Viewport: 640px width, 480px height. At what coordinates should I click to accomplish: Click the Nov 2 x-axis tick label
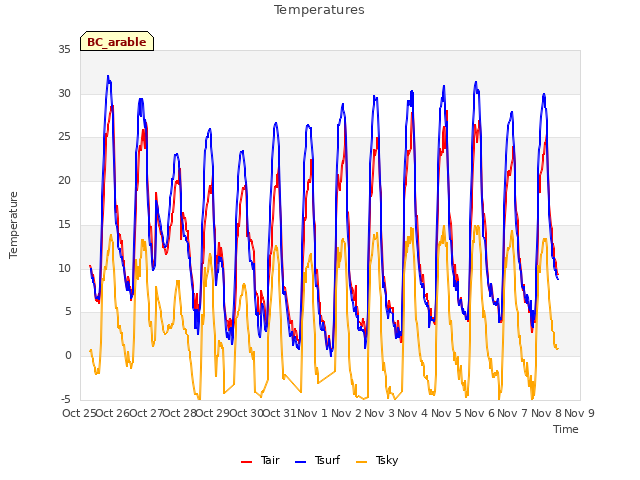tap(346, 413)
